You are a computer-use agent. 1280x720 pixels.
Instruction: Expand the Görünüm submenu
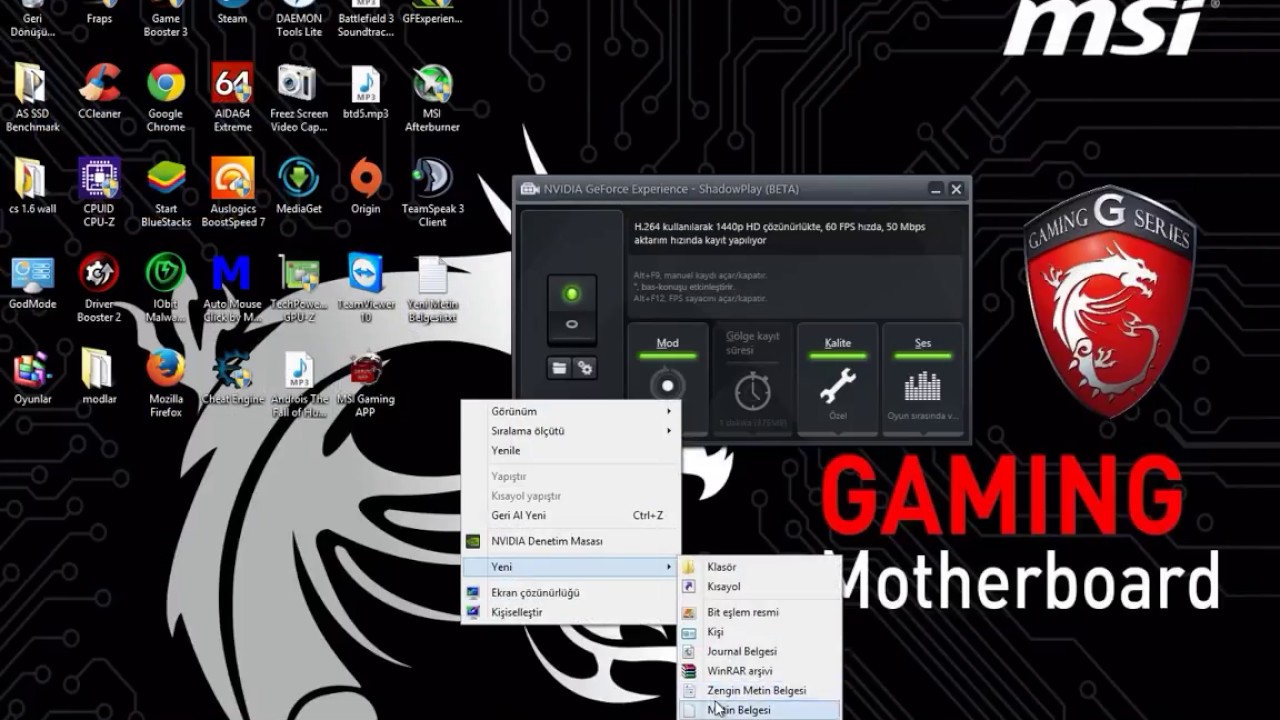click(x=571, y=411)
